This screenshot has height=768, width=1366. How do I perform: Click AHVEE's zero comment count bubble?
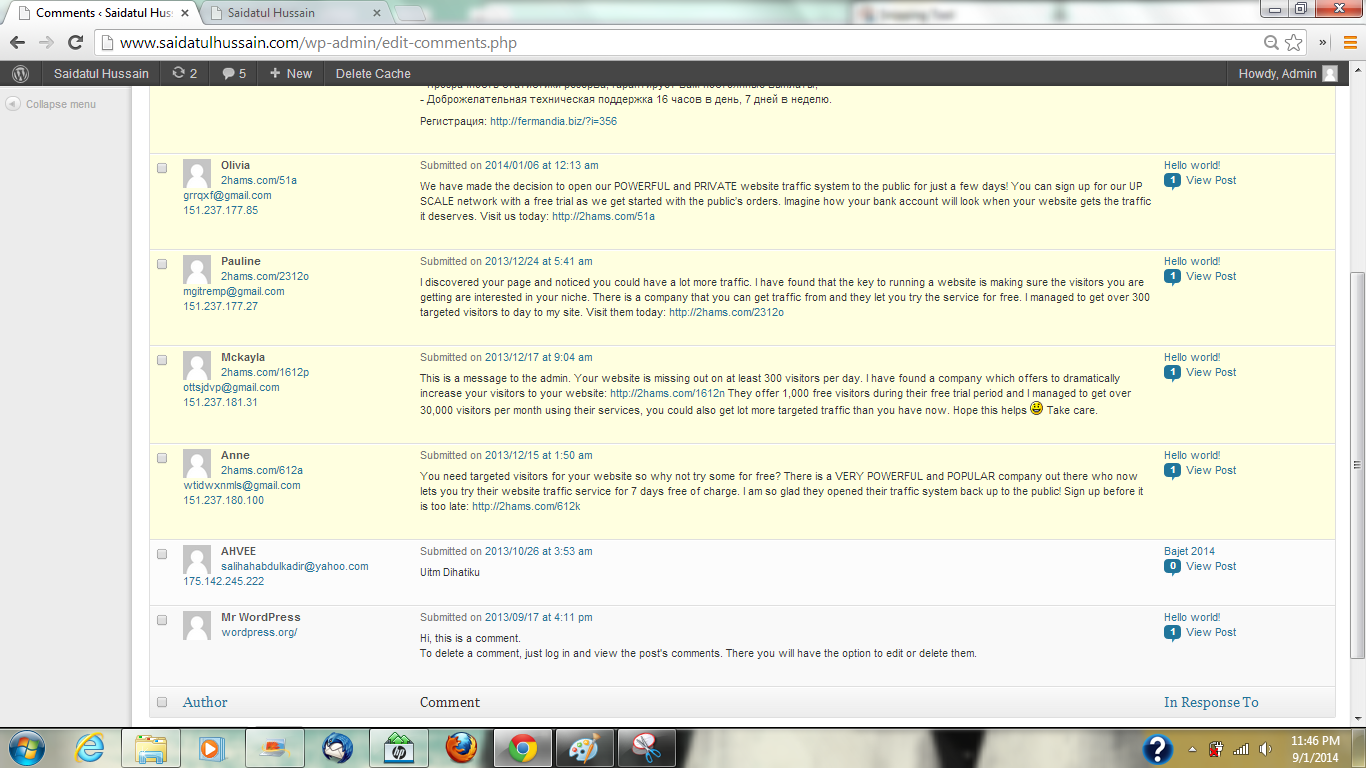pyautogui.click(x=1172, y=567)
